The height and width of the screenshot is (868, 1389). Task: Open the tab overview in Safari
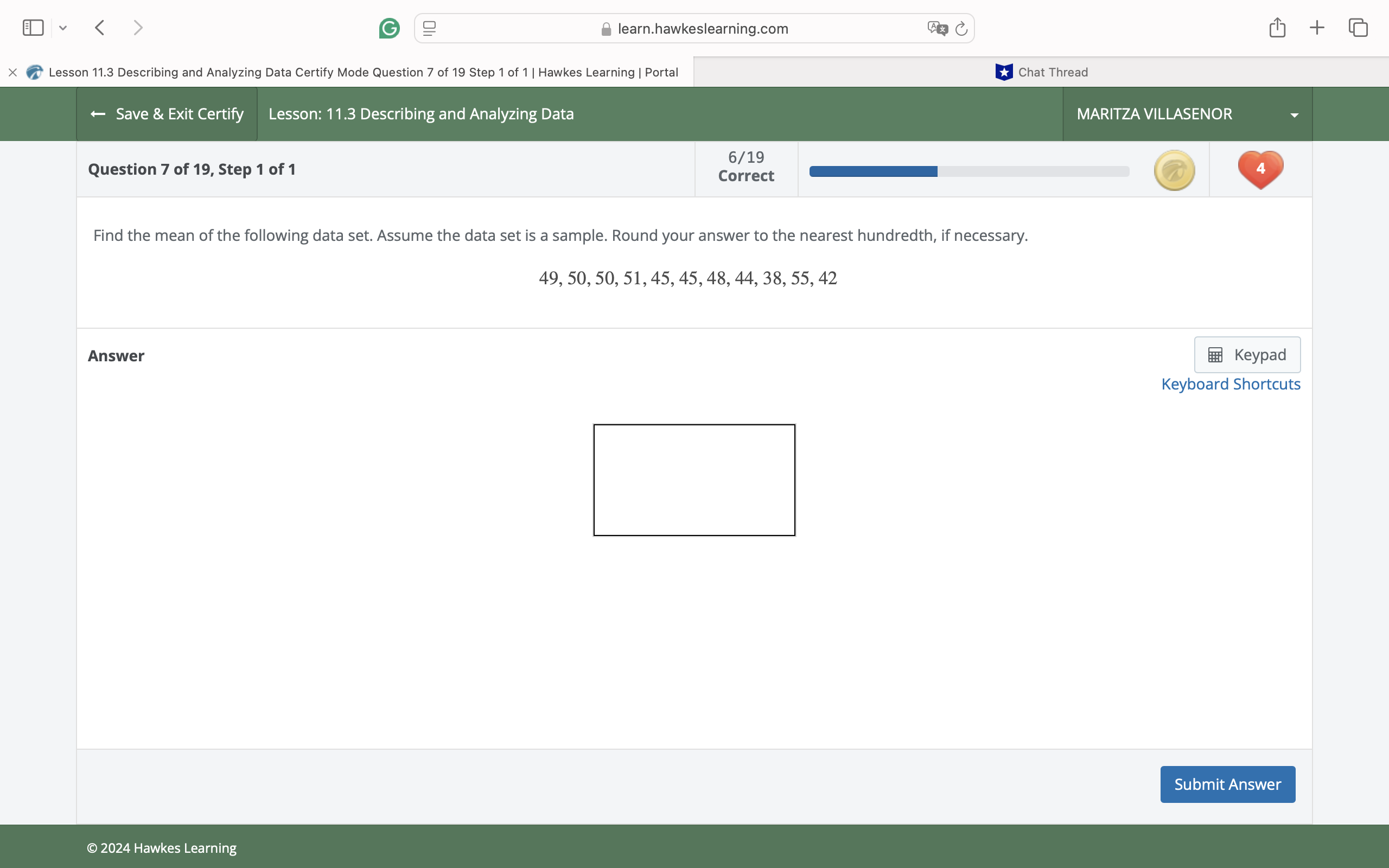[x=1358, y=27]
